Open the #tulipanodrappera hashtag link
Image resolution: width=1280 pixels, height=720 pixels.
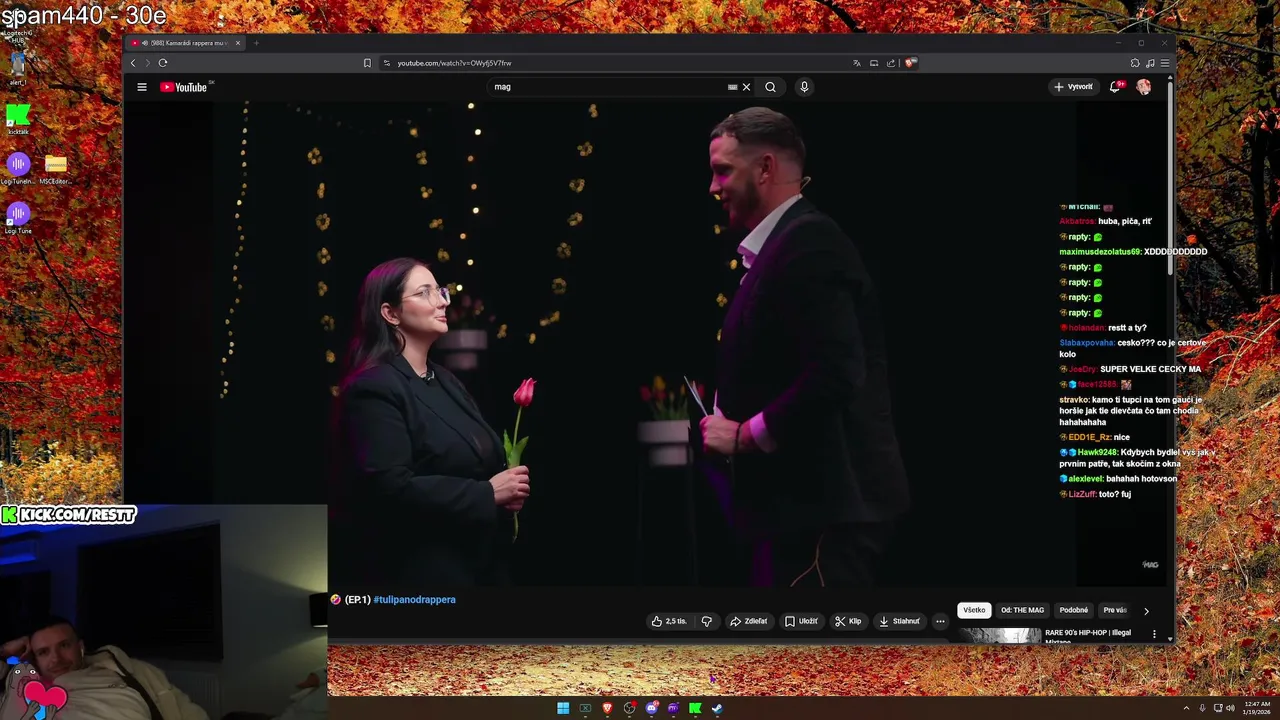[x=414, y=600]
